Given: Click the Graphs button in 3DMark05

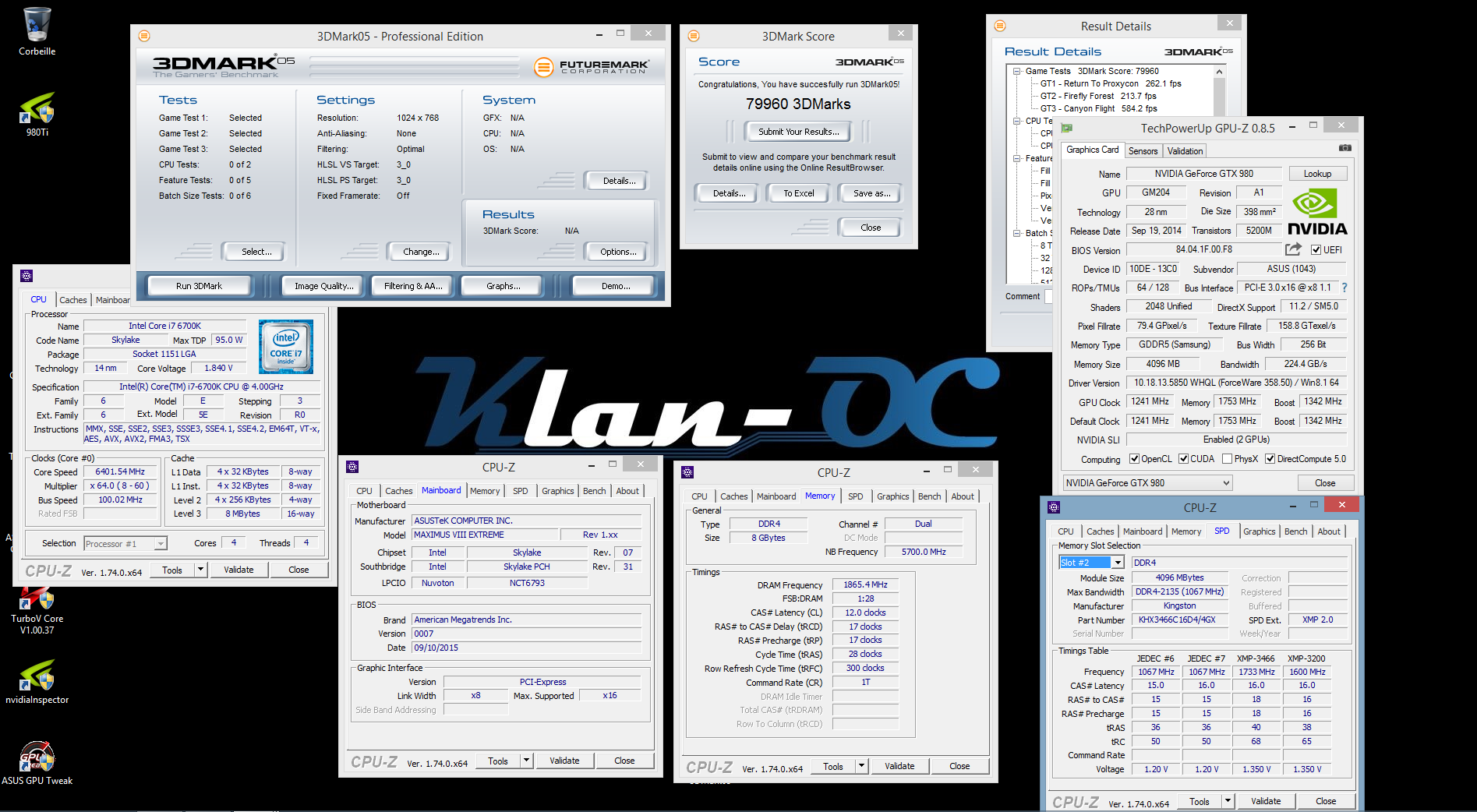Looking at the screenshot, I should pyautogui.click(x=503, y=286).
